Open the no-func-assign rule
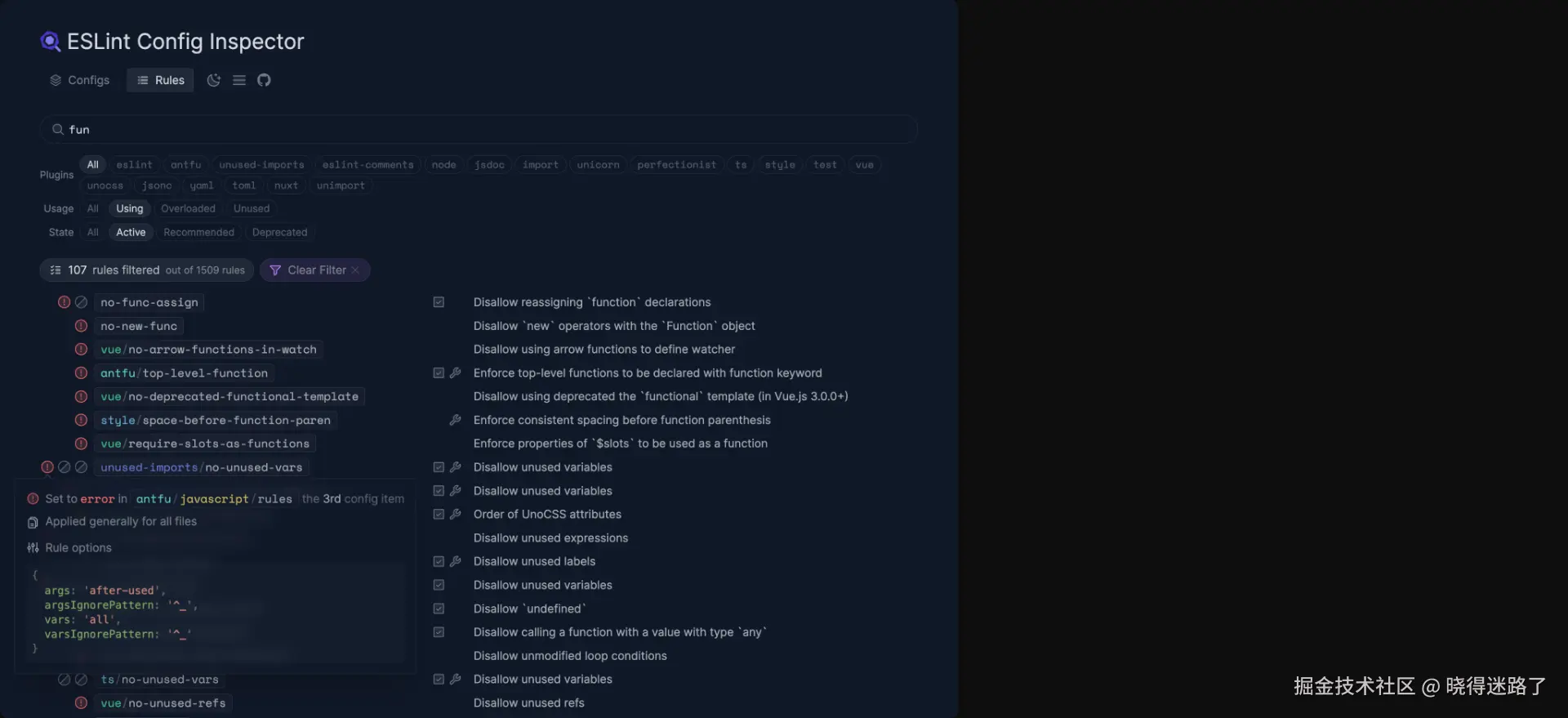Screen dimensions: 1568x718 (x=149, y=302)
